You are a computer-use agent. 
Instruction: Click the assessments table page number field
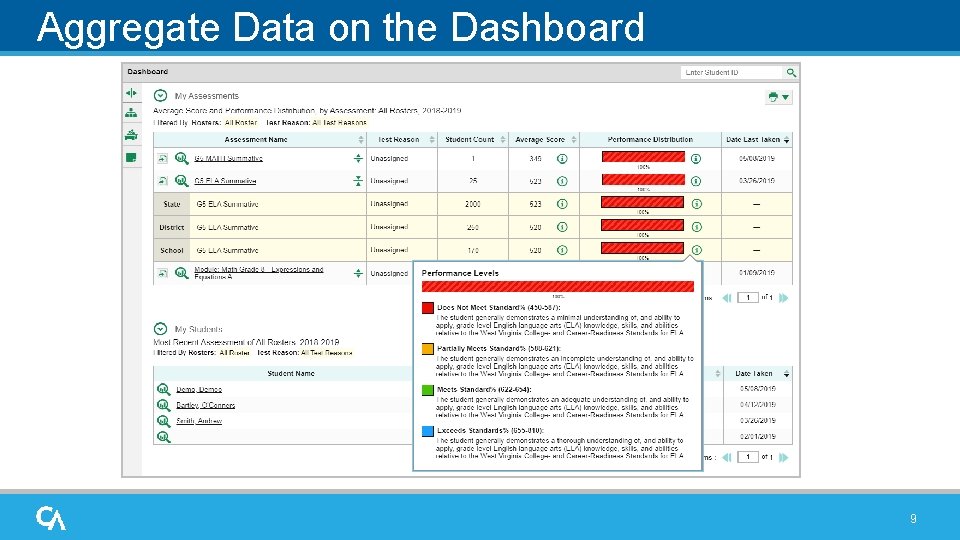point(748,298)
